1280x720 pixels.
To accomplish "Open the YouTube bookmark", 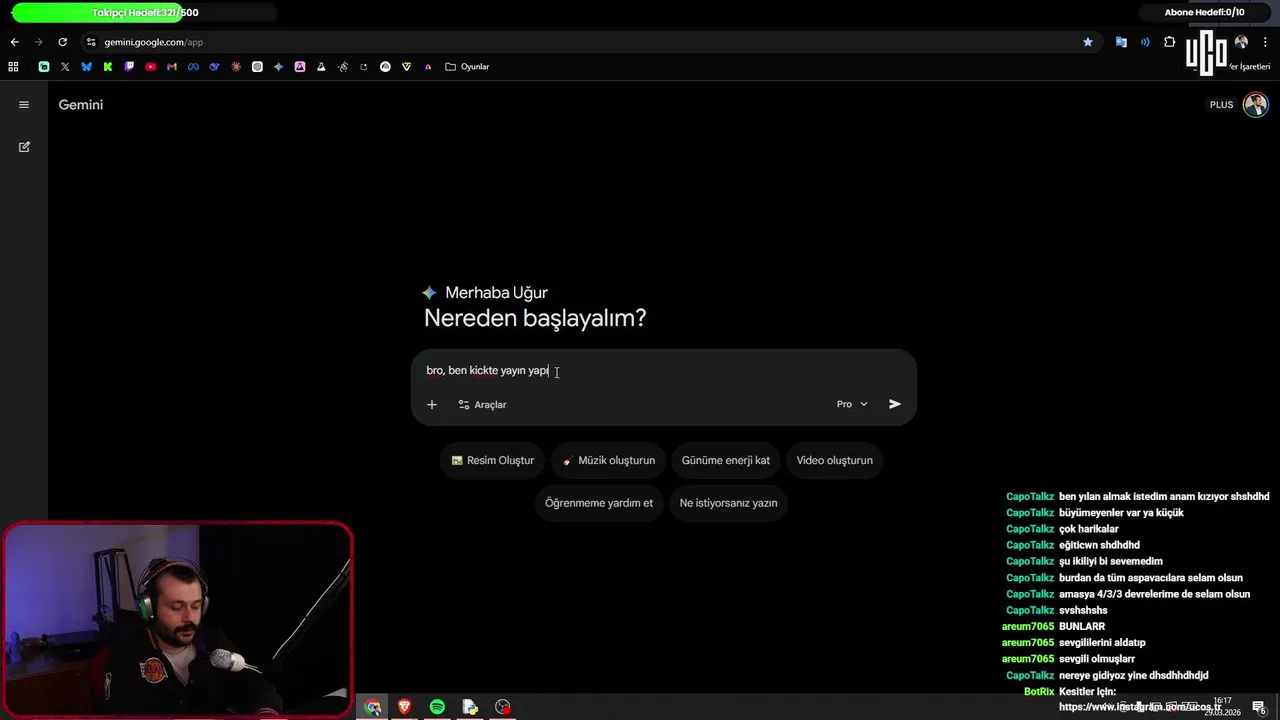I will click(x=151, y=67).
